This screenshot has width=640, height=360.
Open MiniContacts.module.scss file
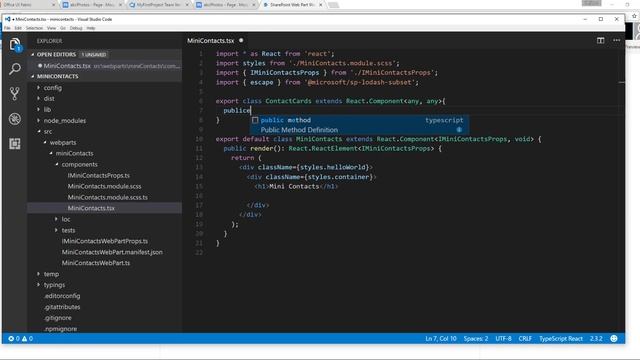[104, 186]
